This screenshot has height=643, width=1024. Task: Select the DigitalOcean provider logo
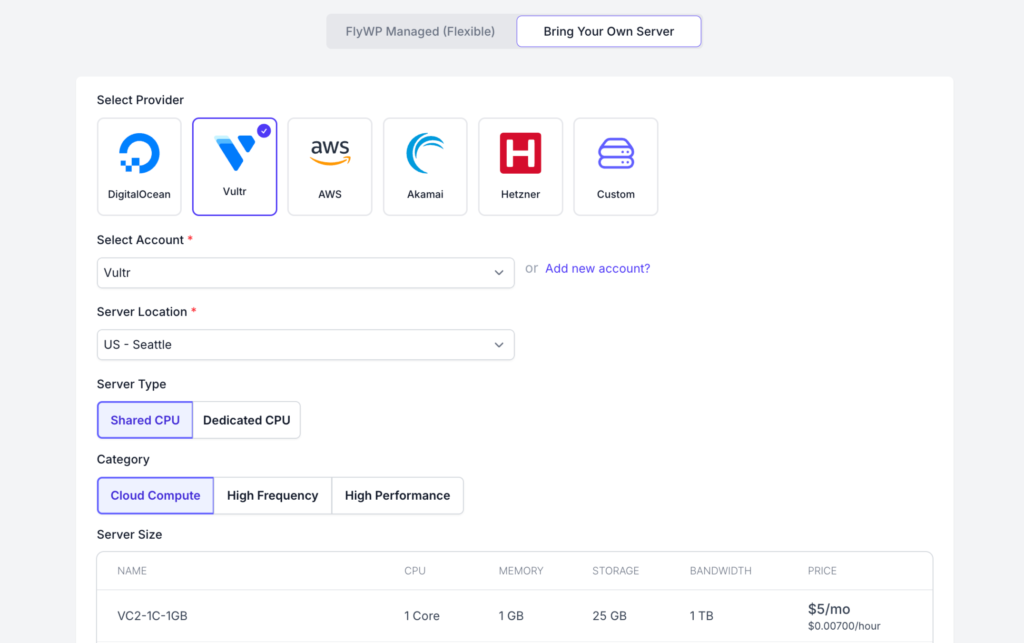[139, 153]
